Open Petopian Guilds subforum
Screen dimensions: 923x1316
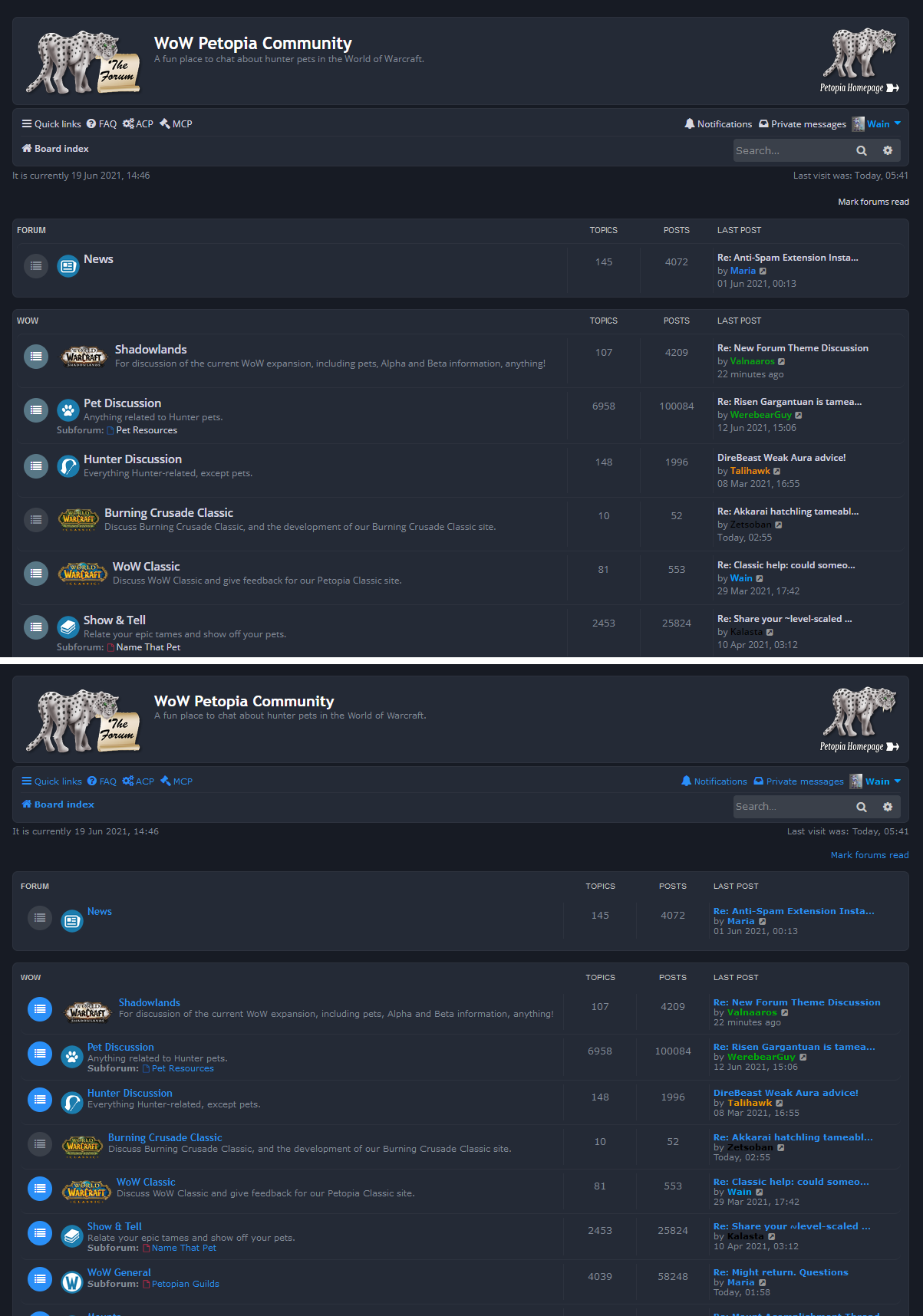(x=186, y=1285)
